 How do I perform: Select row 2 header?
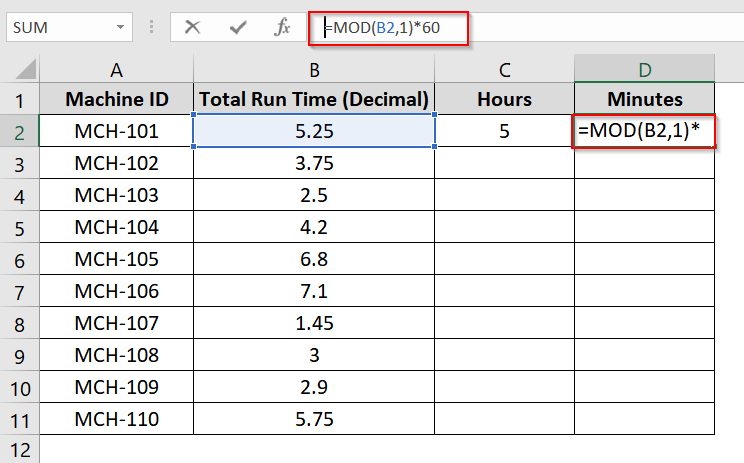(19, 131)
